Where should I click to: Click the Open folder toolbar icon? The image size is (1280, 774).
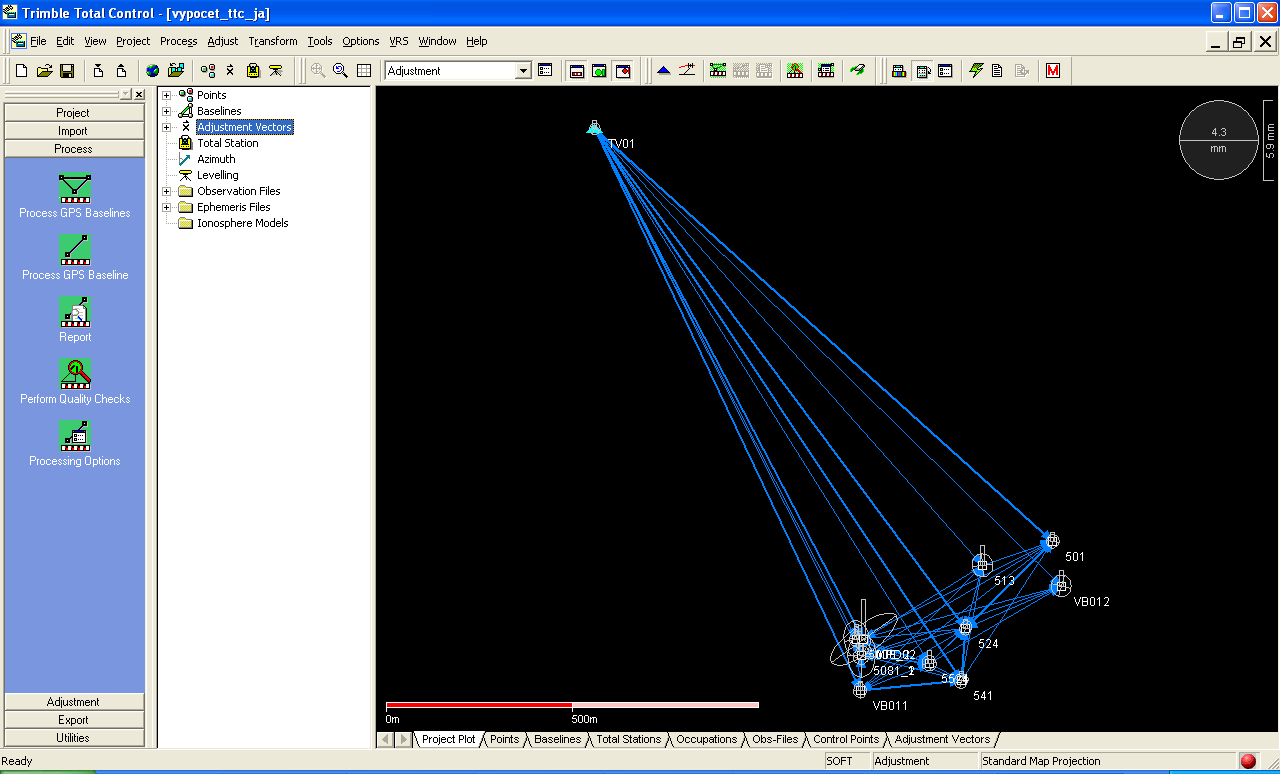pyautogui.click(x=44, y=71)
